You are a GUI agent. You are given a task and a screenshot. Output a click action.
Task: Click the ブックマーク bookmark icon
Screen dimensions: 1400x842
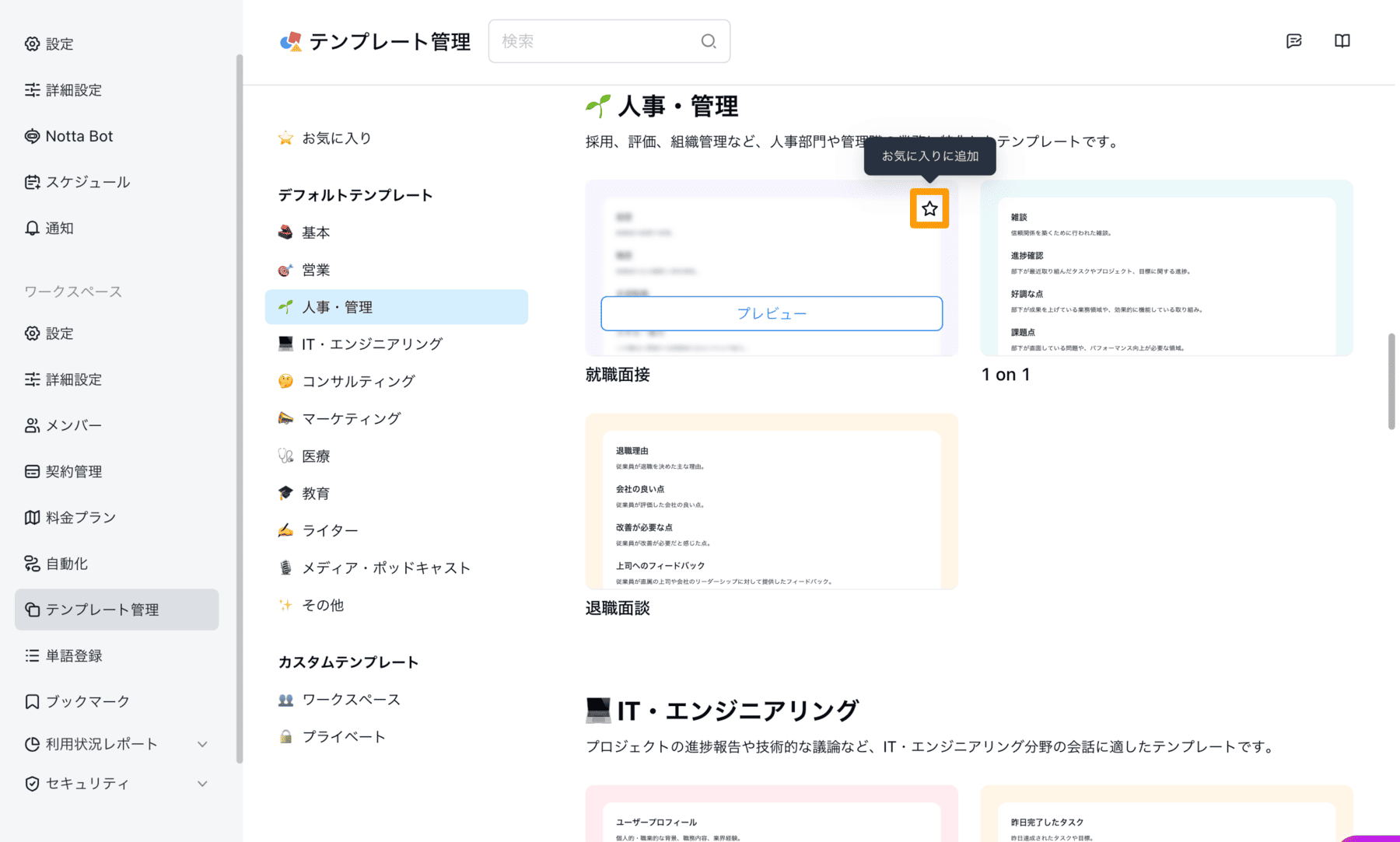[32, 701]
